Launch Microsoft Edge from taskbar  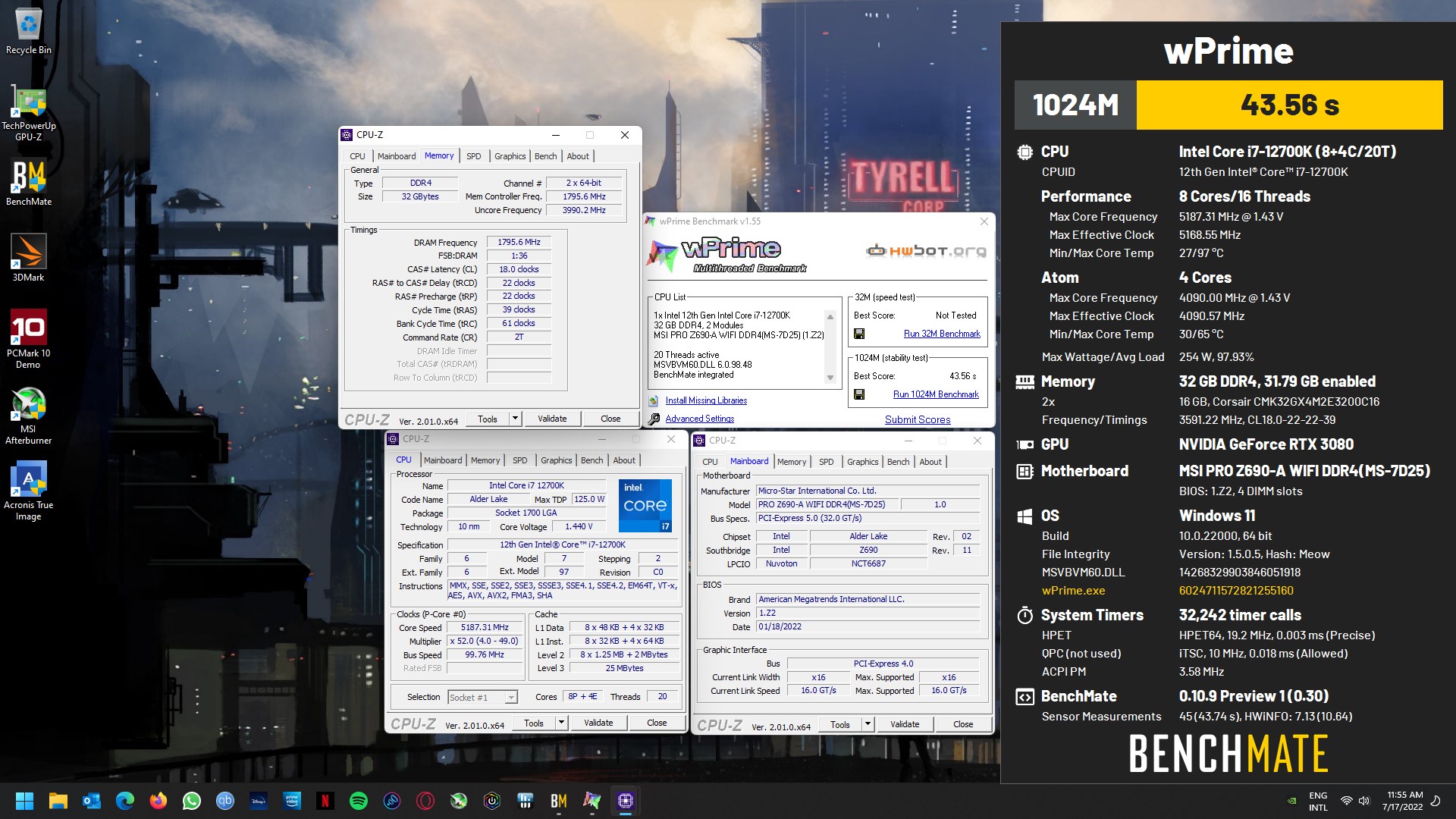point(125,801)
